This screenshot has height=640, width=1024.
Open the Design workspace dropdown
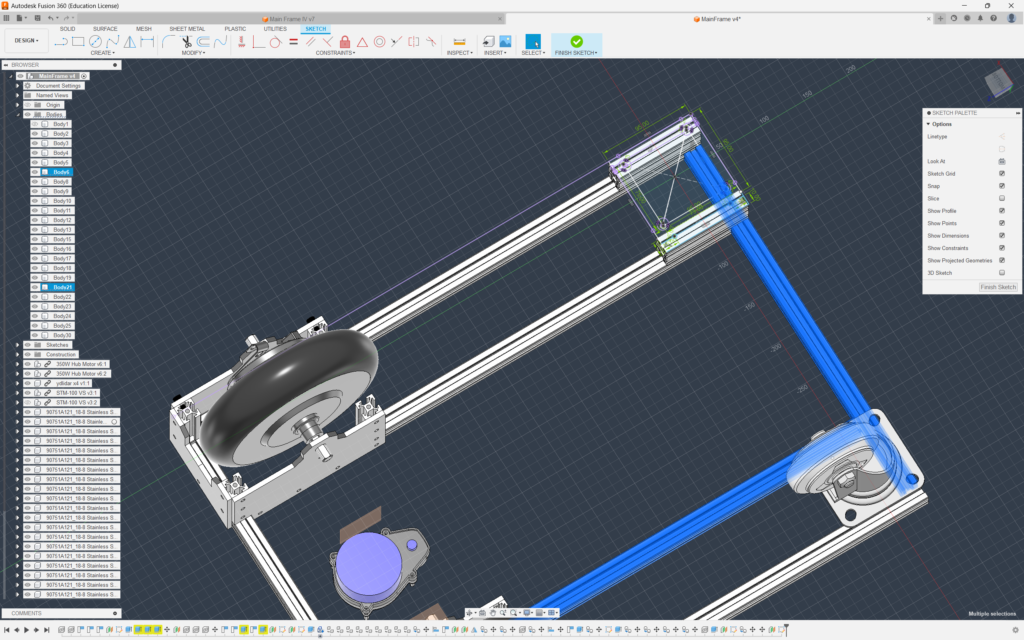tap(26, 41)
